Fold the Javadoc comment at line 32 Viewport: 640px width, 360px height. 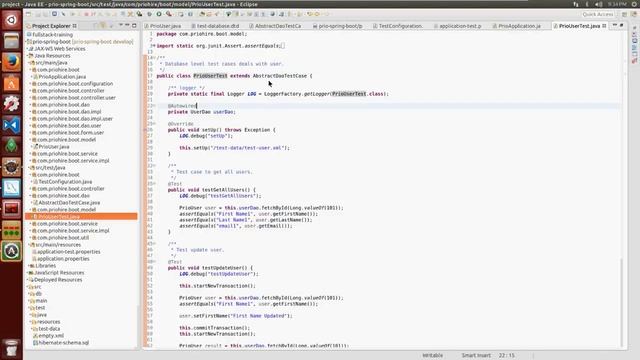click(x=154, y=166)
